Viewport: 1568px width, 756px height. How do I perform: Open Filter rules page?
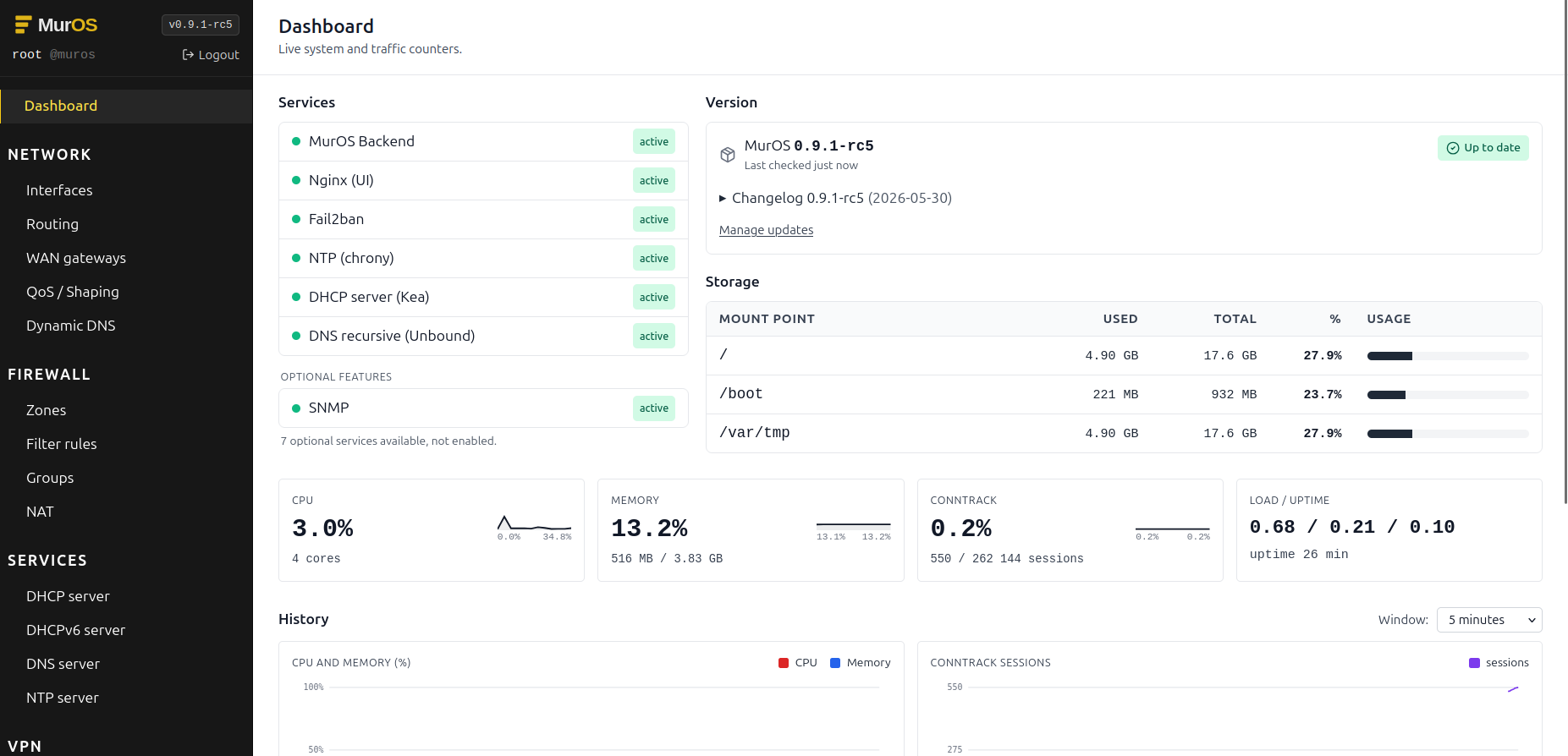pos(62,444)
